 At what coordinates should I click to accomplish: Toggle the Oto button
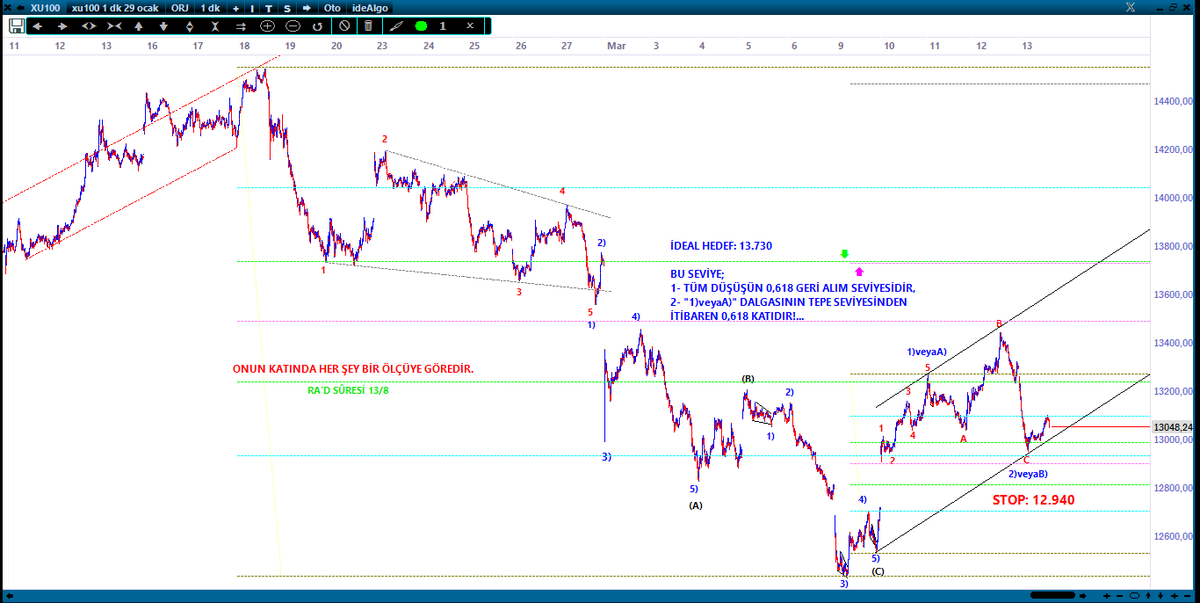tap(332, 8)
